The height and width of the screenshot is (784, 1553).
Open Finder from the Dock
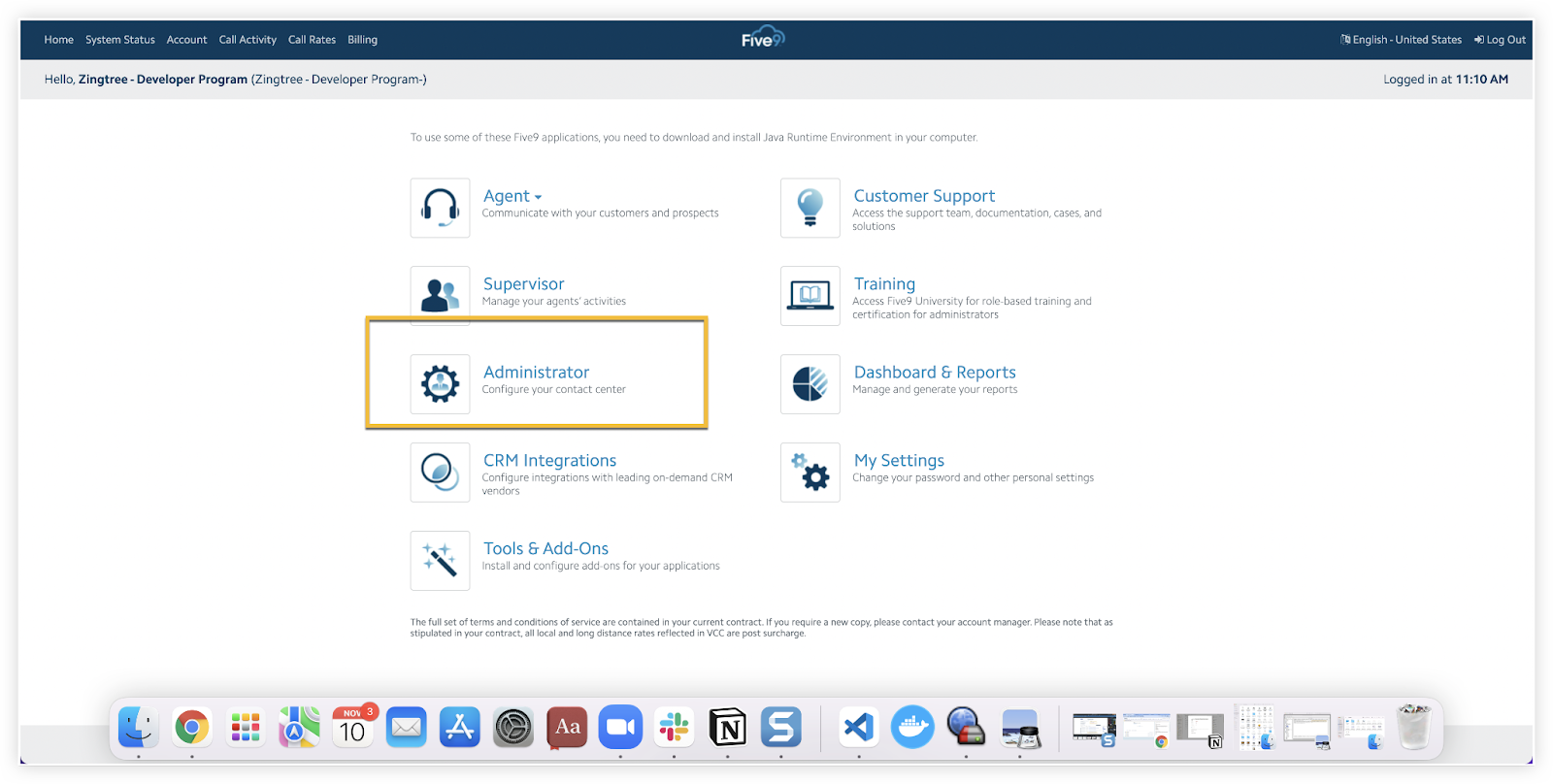coord(139,727)
